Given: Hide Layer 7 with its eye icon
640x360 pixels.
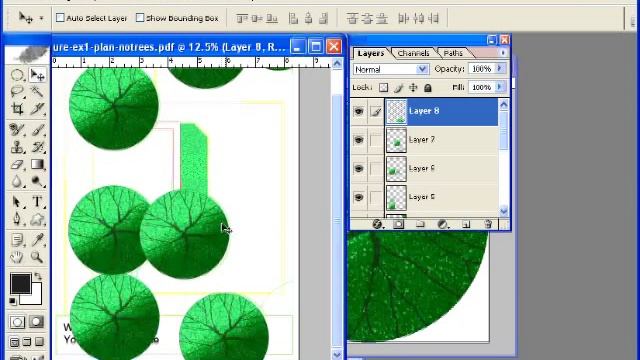Looking at the screenshot, I should coord(359,140).
